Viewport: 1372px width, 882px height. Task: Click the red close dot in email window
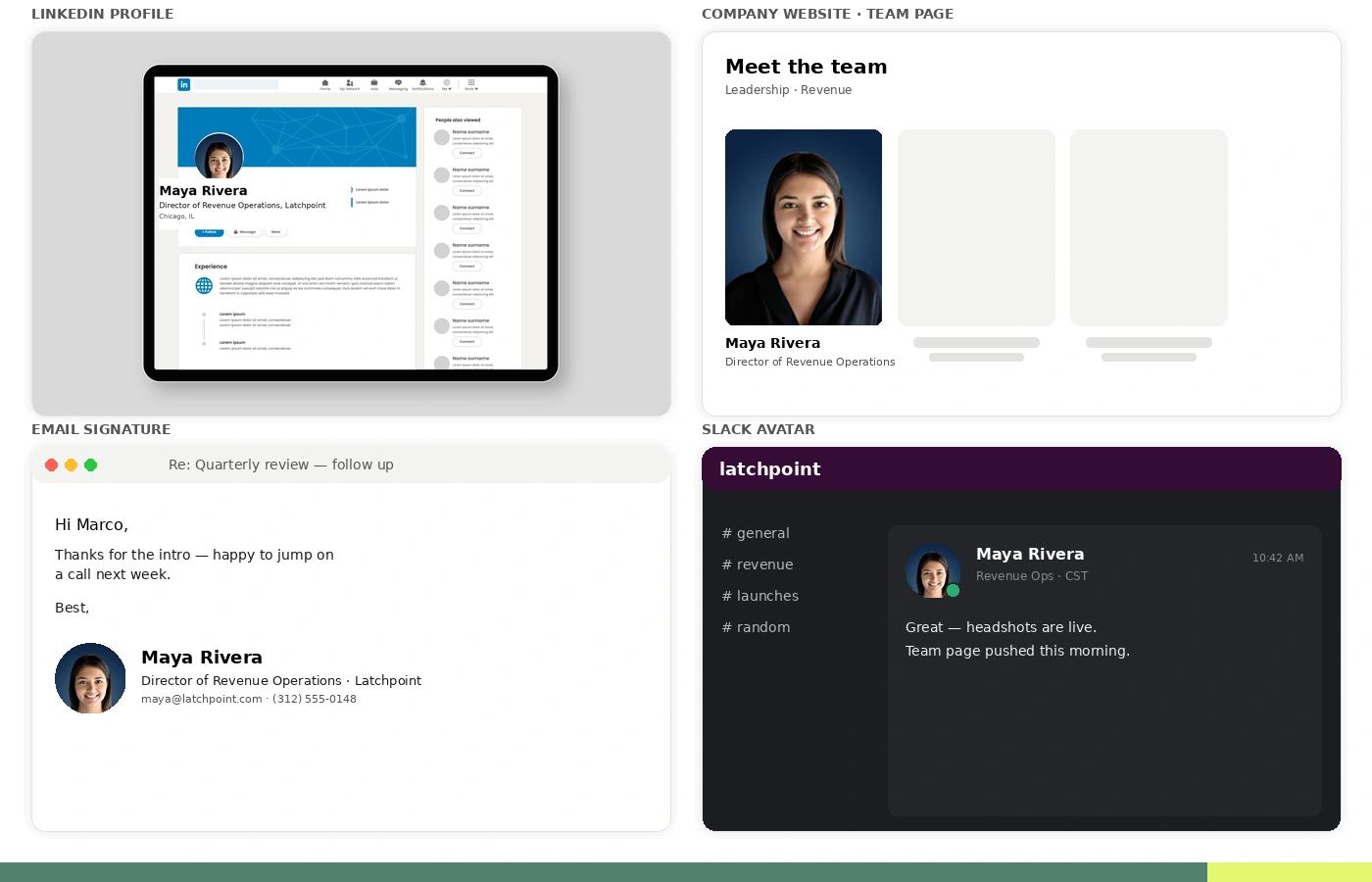coord(52,465)
